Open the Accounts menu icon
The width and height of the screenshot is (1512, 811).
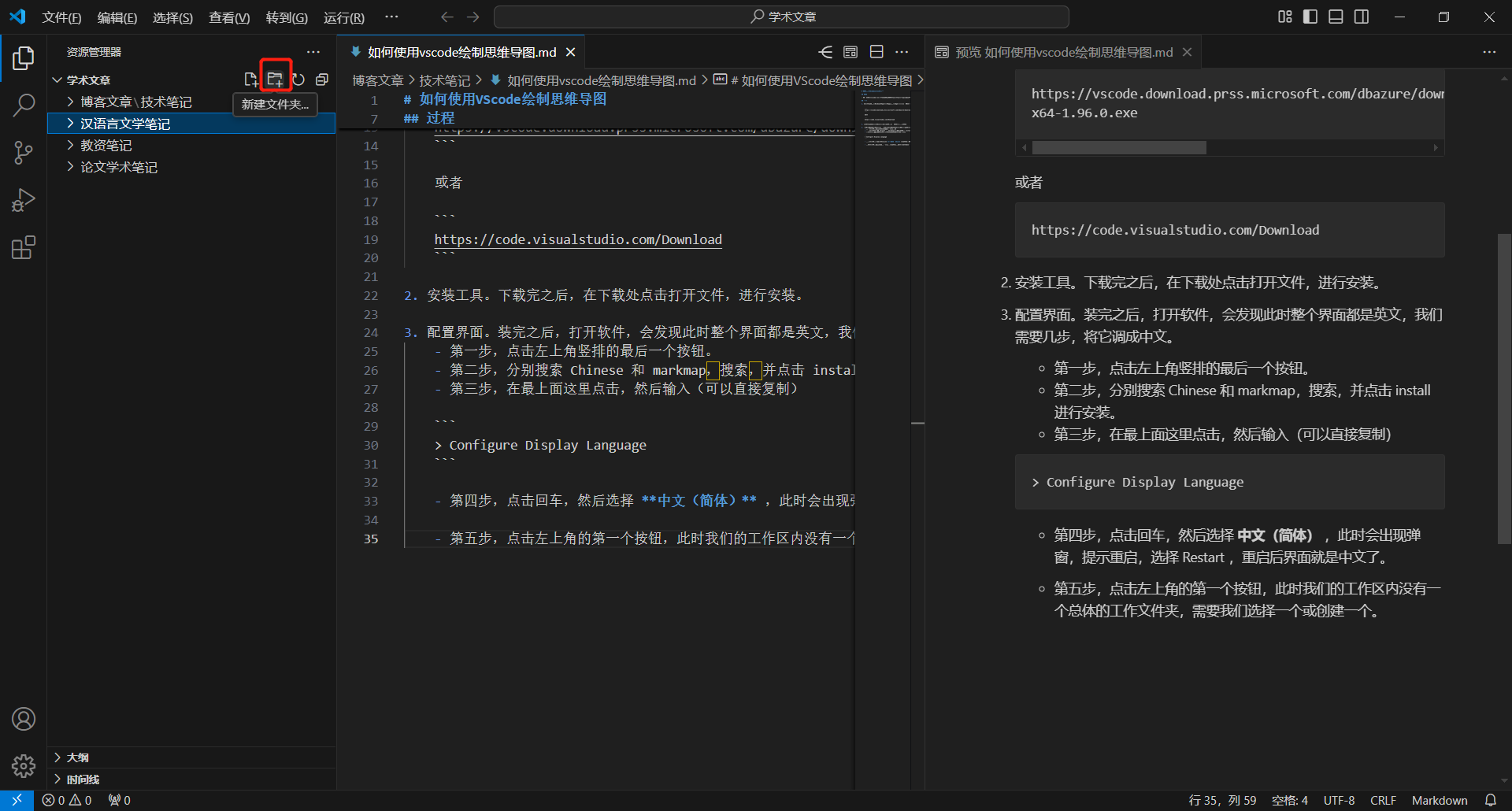[x=24, y=719]
